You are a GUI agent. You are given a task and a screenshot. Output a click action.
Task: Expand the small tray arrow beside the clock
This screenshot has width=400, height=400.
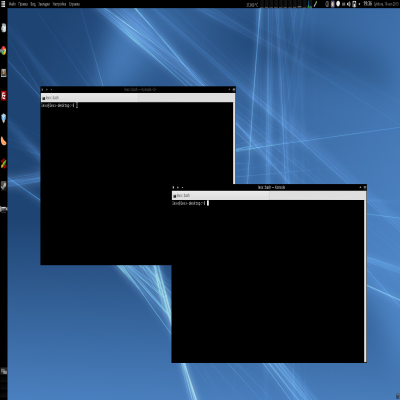[359, 4]
